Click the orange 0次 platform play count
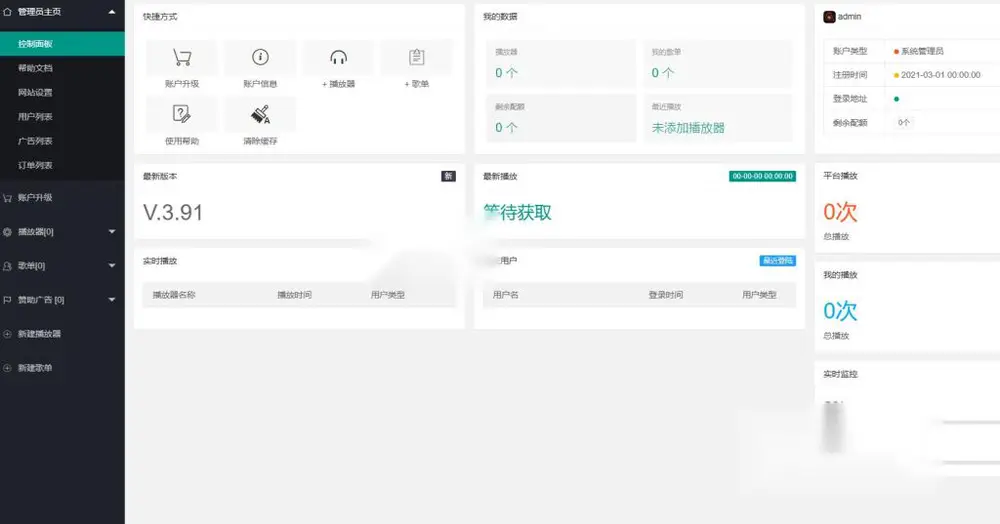This screenshot has width=1000, height=524. [840, 212]
